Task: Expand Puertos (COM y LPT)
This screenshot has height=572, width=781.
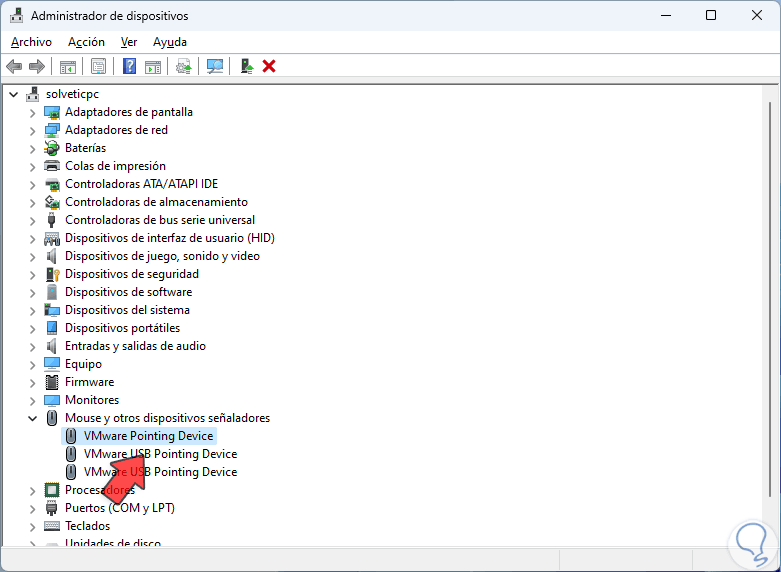Action: tap(32, 509)
